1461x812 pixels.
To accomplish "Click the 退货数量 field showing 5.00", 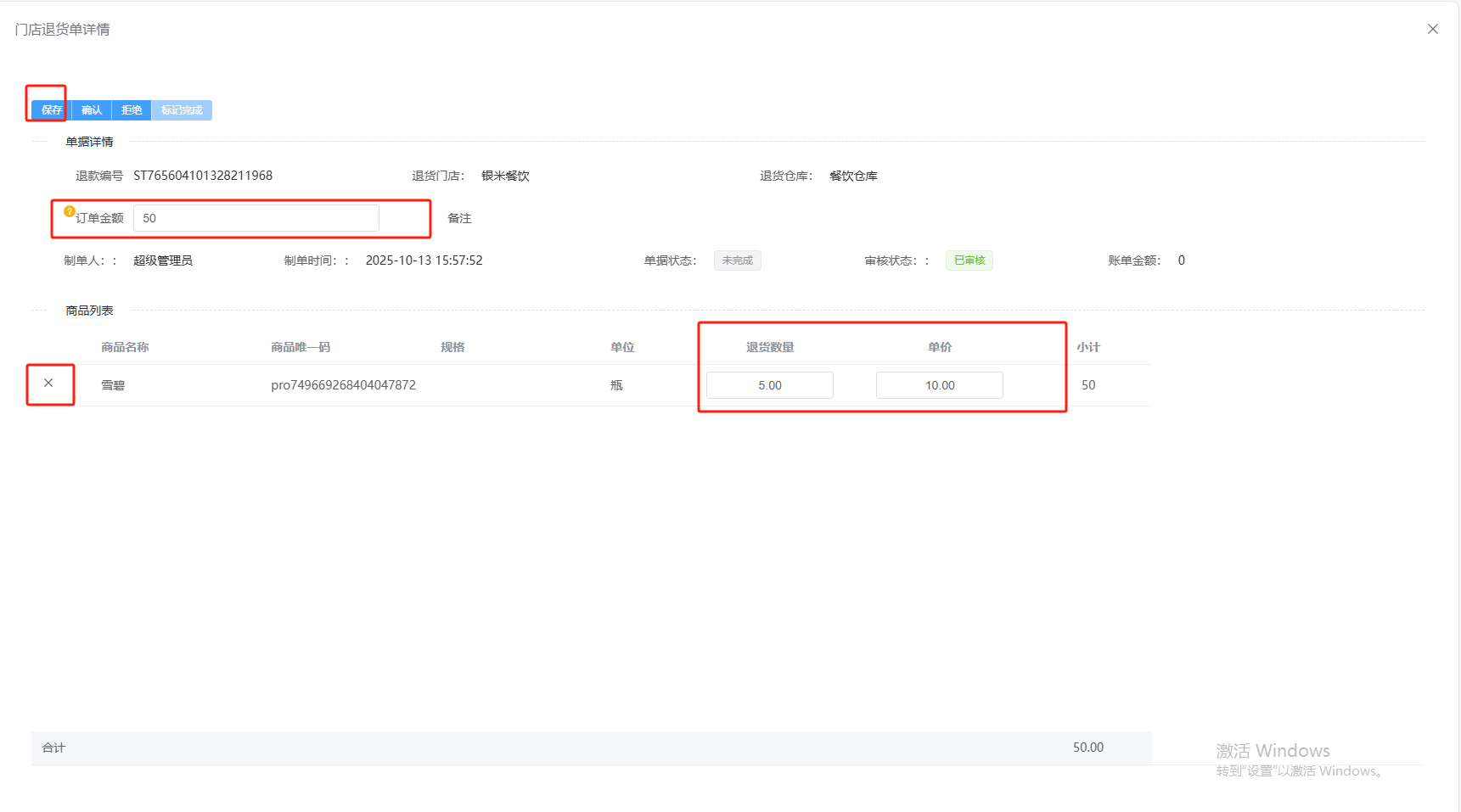I will click(769, 385).
